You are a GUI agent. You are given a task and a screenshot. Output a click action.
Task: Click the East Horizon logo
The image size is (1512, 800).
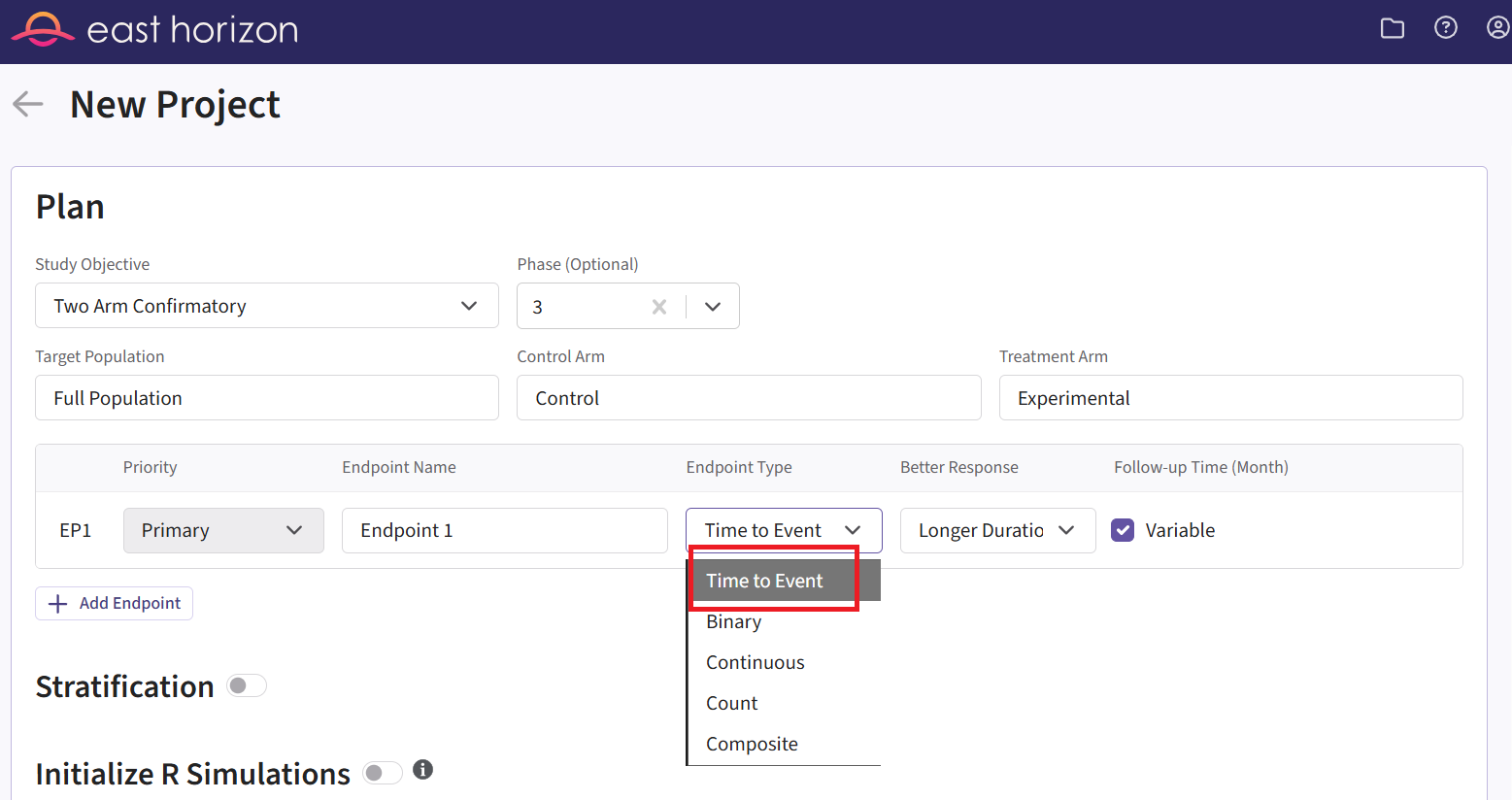155,30
